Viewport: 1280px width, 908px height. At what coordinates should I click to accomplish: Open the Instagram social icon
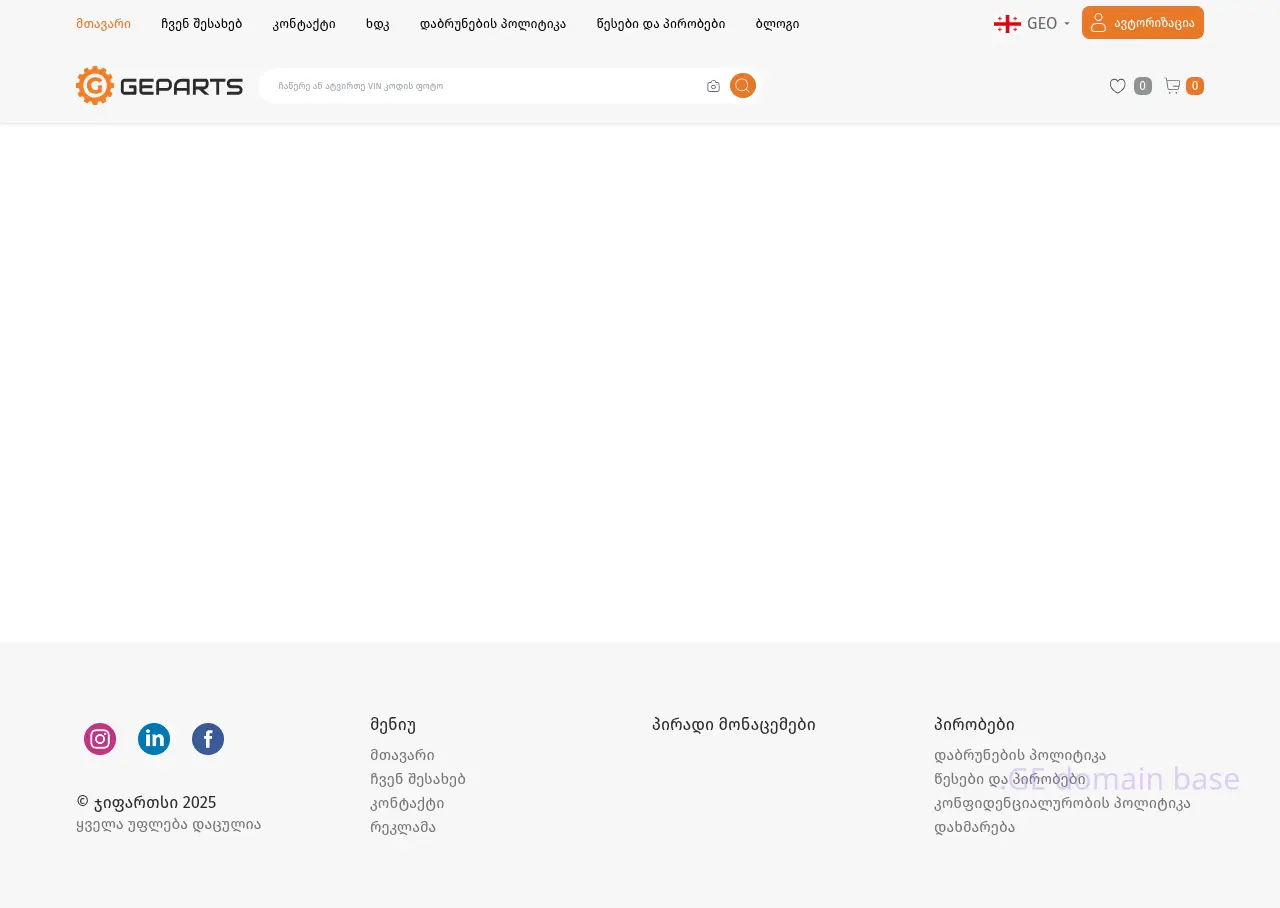100,739
